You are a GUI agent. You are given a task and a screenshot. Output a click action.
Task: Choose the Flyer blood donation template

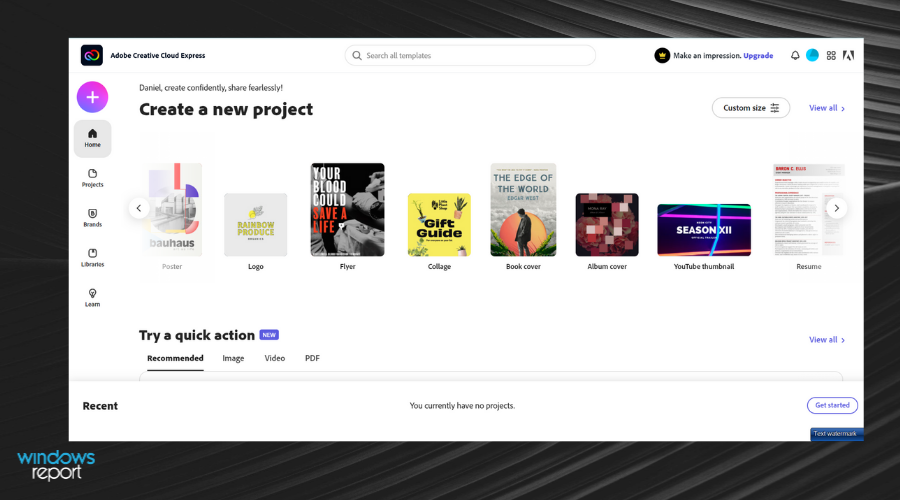point(347,210)
